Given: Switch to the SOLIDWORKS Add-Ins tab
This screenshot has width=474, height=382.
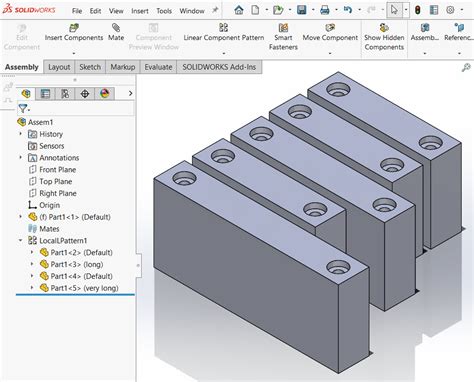Looking at the screenshot, I should (219, 67).
